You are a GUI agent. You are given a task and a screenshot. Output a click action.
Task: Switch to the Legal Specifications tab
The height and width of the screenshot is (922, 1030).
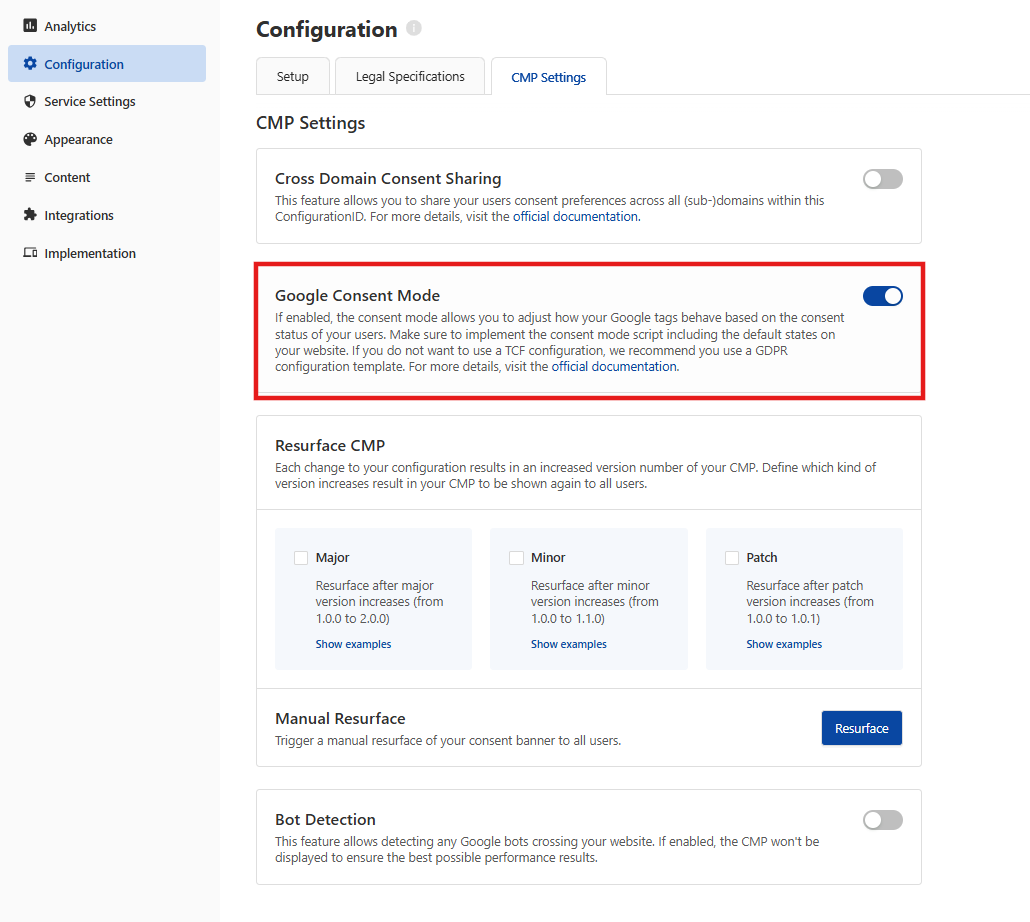coord(410,76)
